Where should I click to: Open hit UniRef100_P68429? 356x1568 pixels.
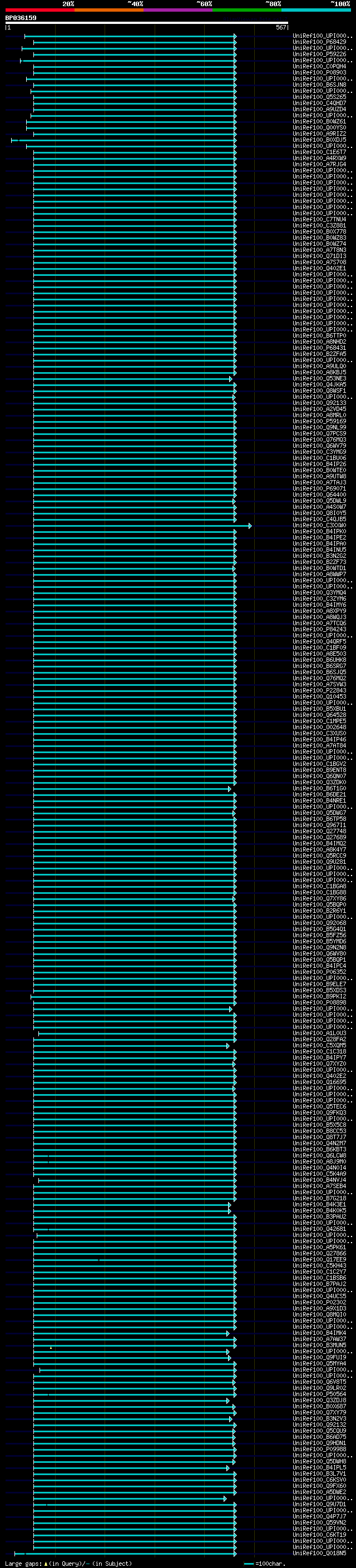(319, 42)
